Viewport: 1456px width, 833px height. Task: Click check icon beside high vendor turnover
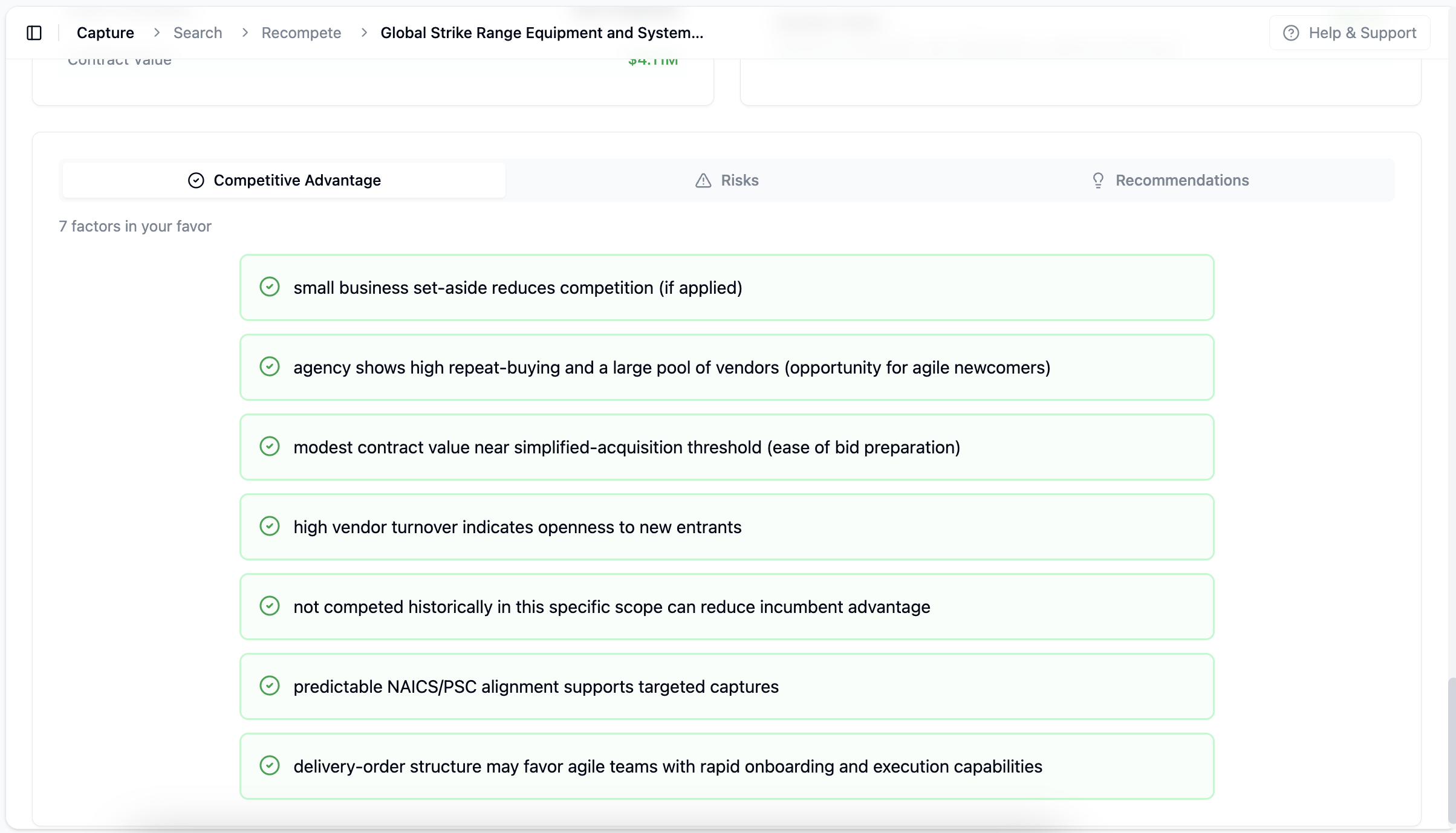(270, 526)
